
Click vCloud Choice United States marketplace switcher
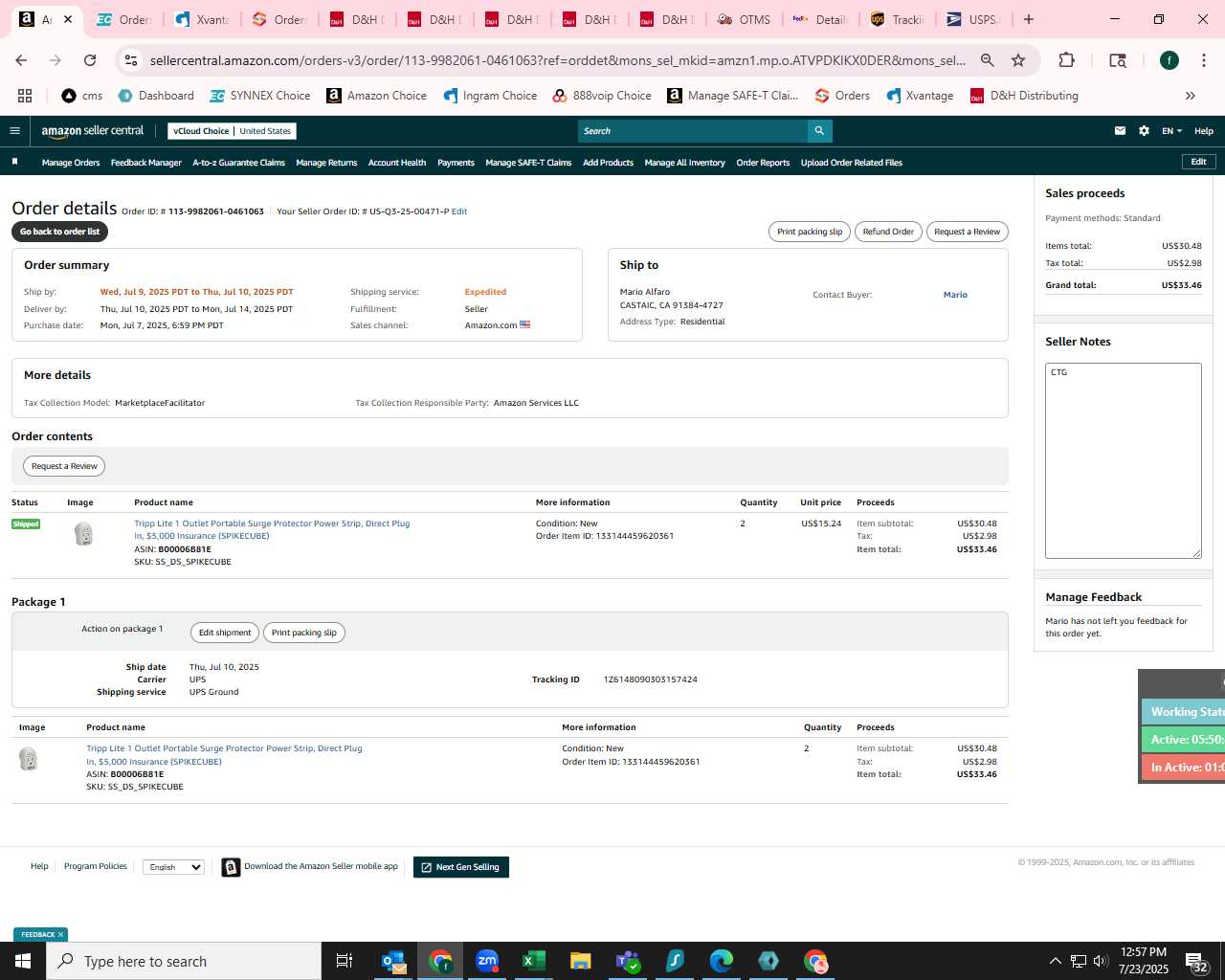(x=232, y=131)
